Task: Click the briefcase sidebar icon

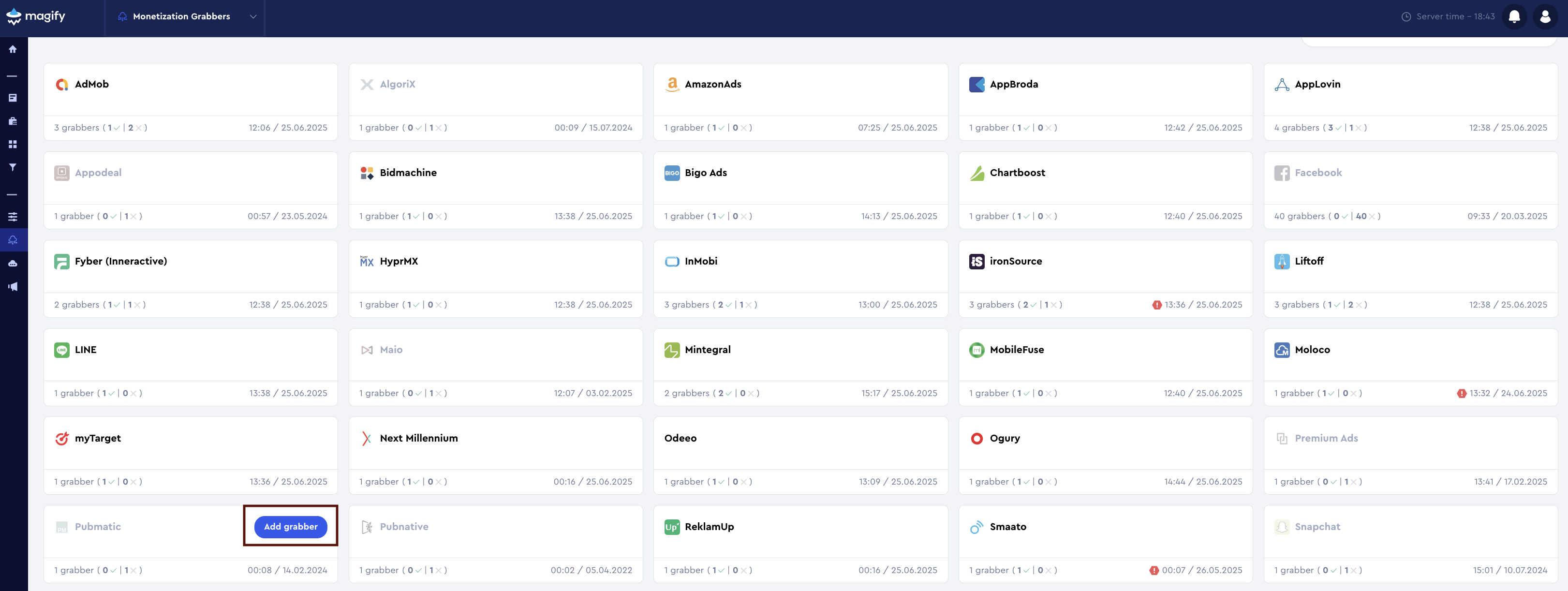Action: (x=13, y=121)
